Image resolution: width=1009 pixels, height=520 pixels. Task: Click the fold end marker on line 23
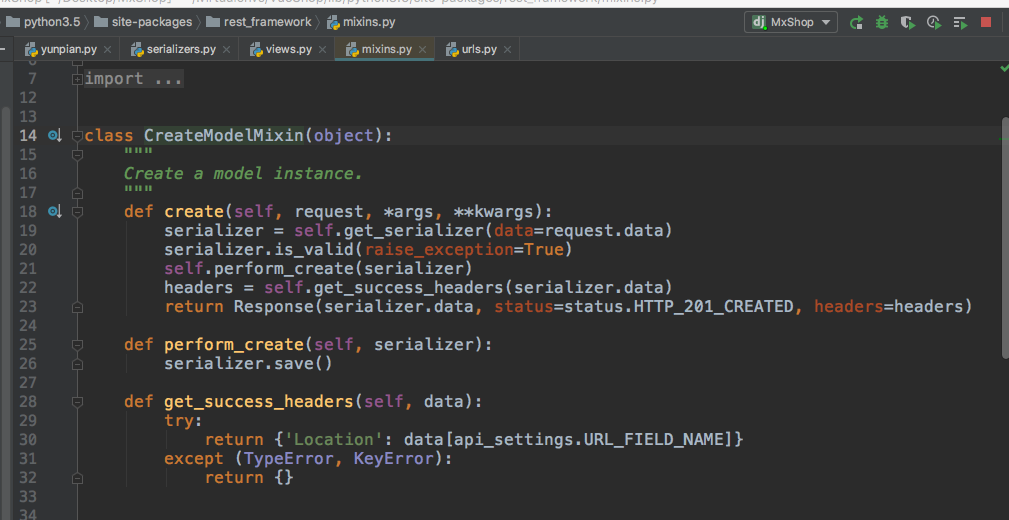pyautogui.click(x=77, y=307)
